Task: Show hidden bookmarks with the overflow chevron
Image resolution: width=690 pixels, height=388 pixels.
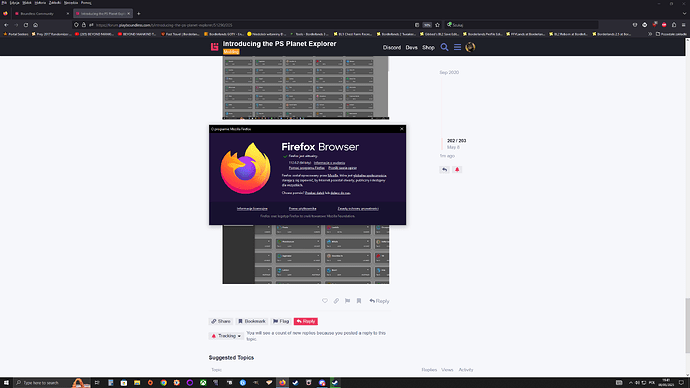Action: [x=650, y=34]
